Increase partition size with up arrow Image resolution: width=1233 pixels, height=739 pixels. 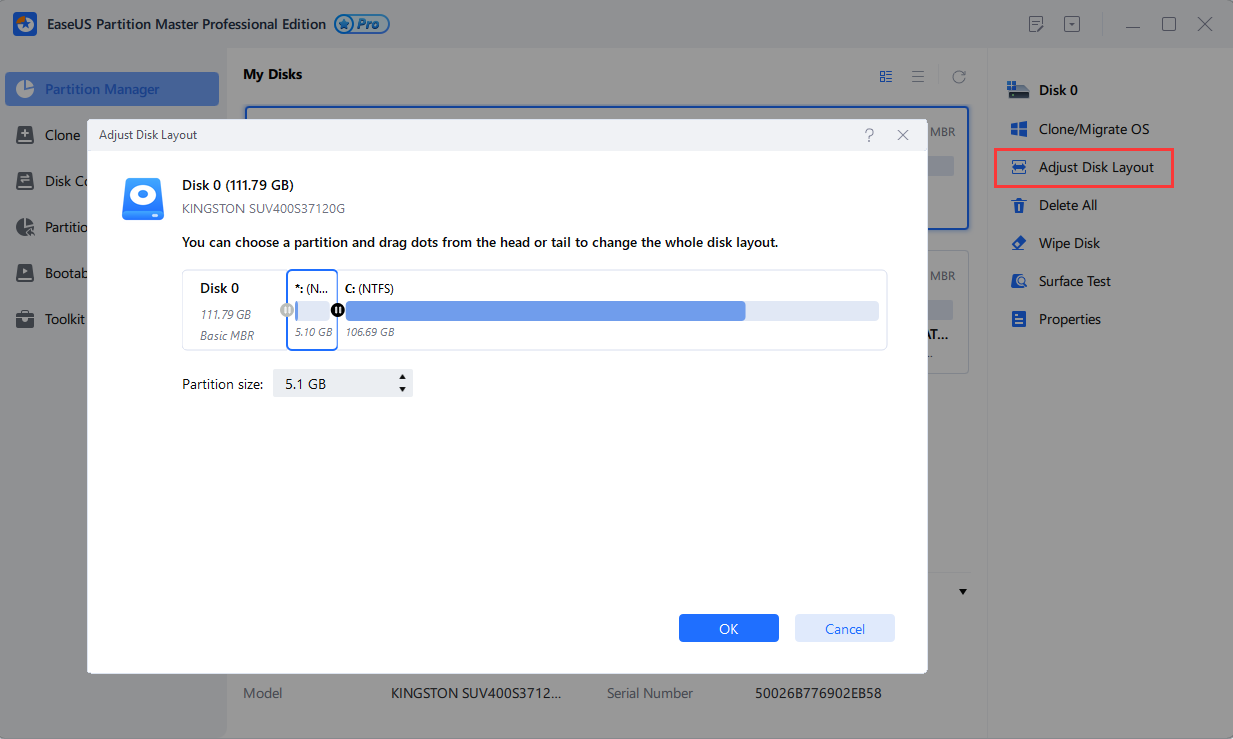[x=402, y=377]
